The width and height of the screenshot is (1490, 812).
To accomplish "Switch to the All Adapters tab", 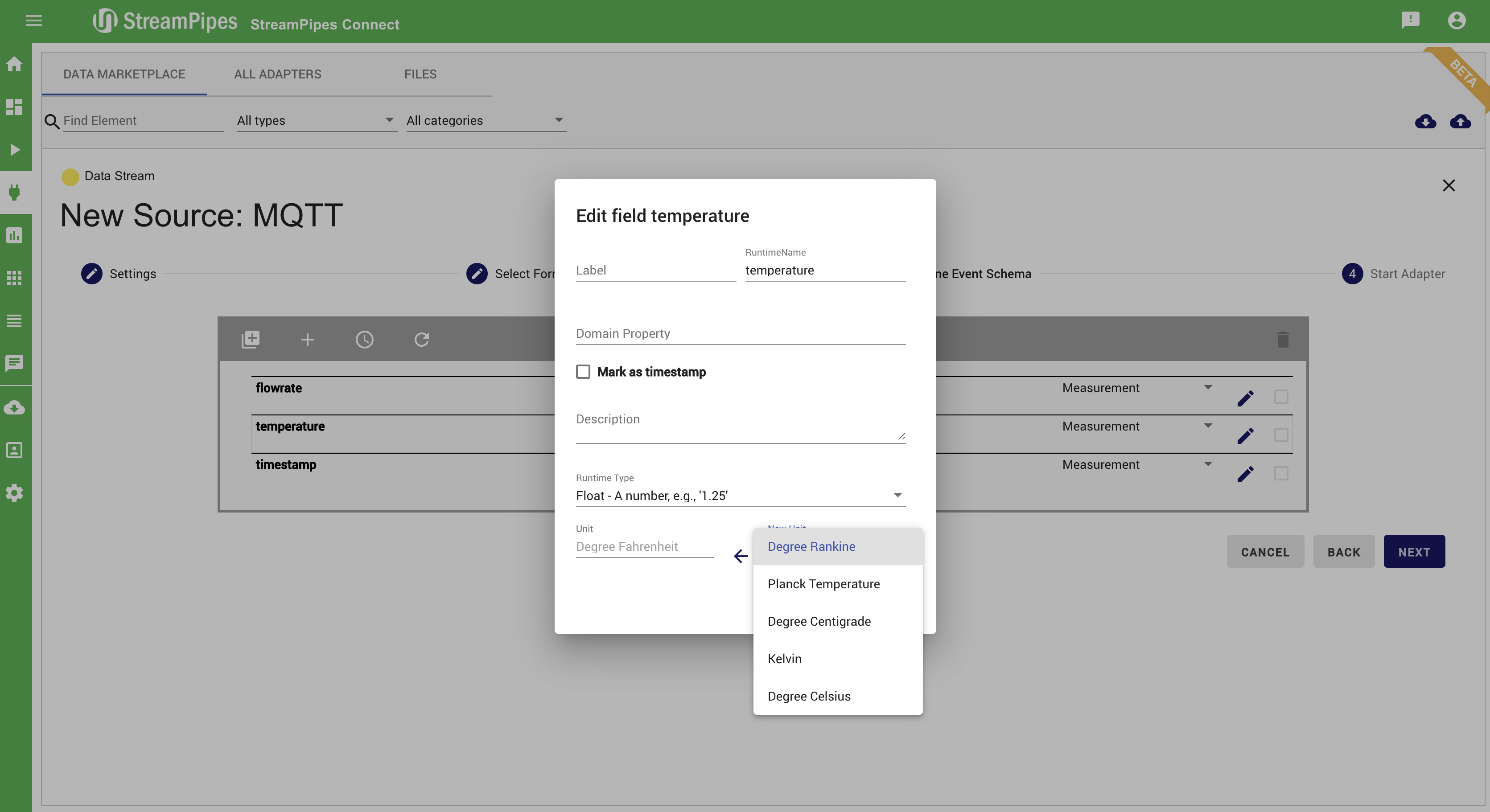I will point(278,74).
